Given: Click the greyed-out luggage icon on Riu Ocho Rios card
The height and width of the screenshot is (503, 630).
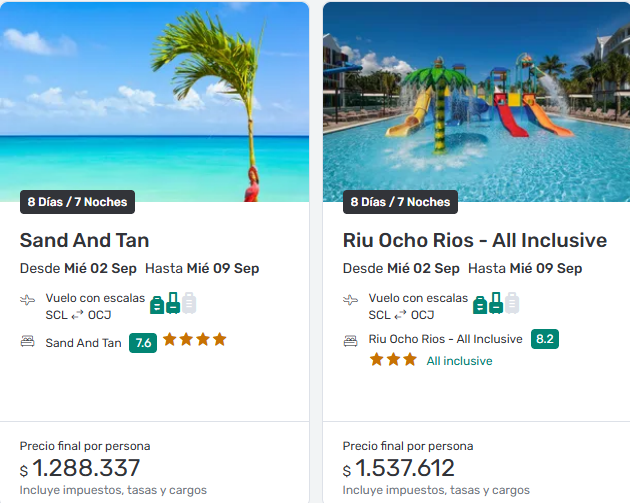Looking at the screenshot, I should coord(512,303).
